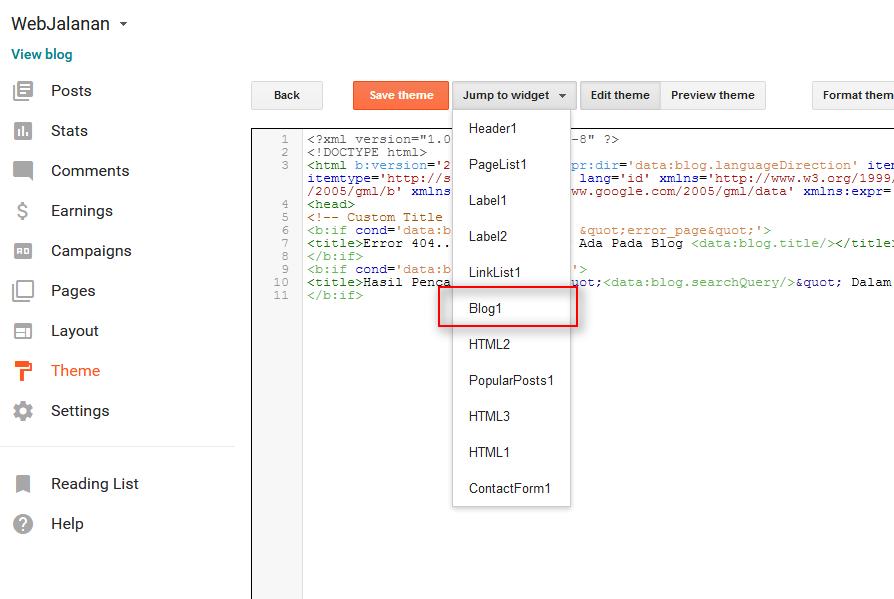Select the Theme section label
The width and height of the screenshot is (894, 599).
(75, 370)
